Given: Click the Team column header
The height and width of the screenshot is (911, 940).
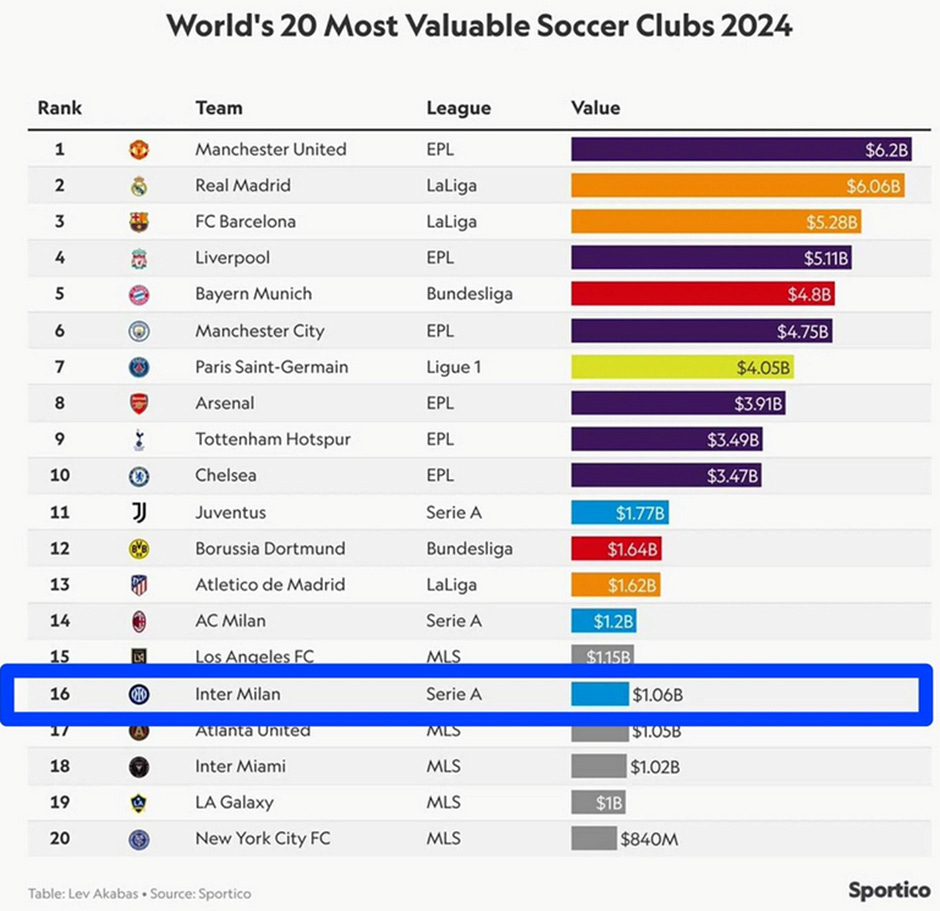Looking at the screenshot, I should pyautogui.click(x=219, y=108).
